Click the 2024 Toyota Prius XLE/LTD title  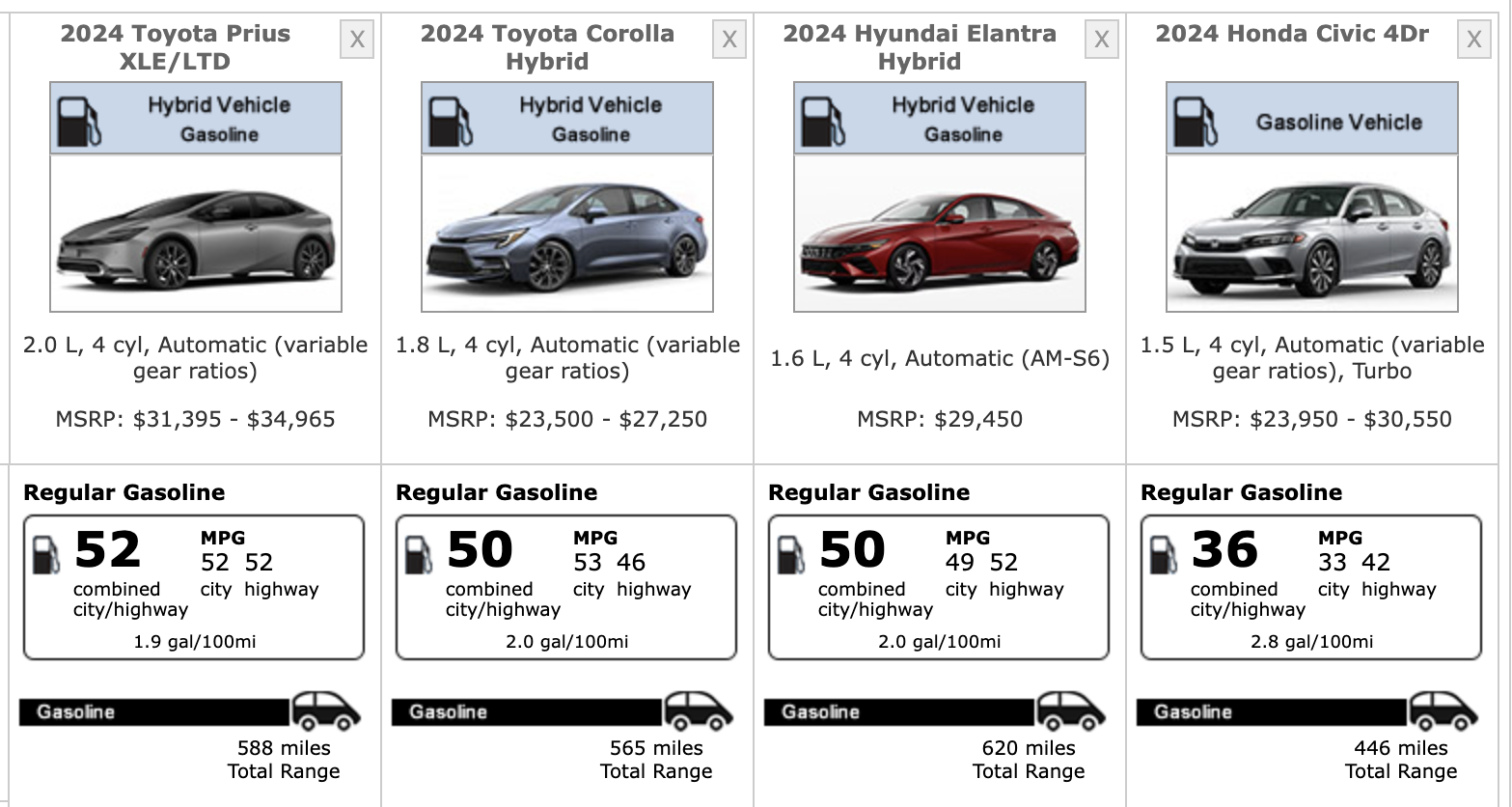[176, 47]
